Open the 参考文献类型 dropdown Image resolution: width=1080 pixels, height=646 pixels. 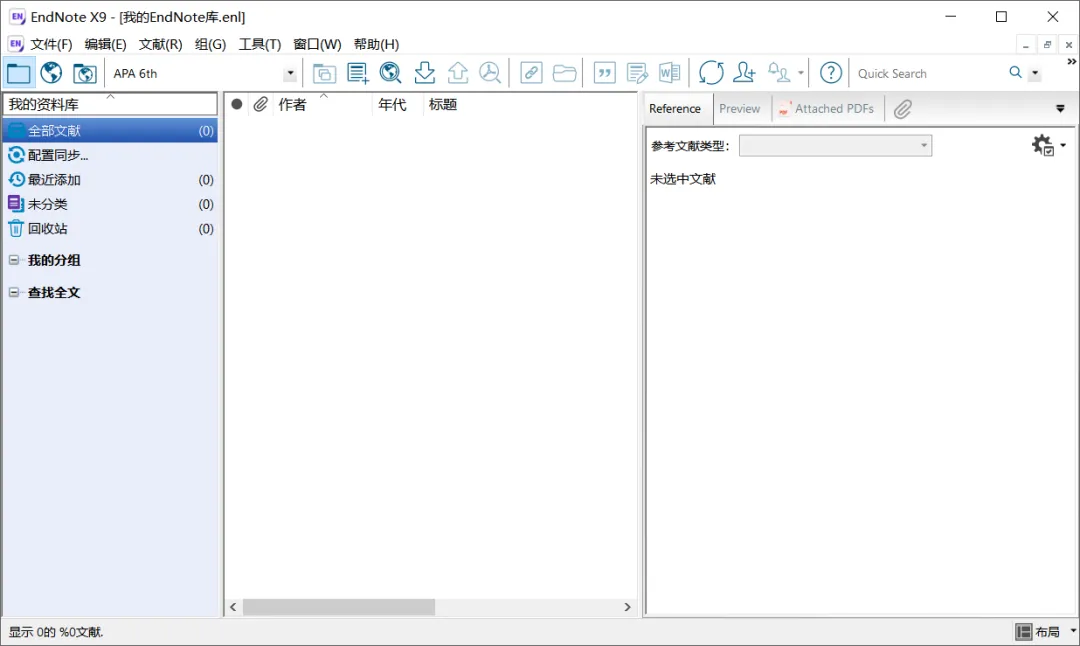[835, 145]
